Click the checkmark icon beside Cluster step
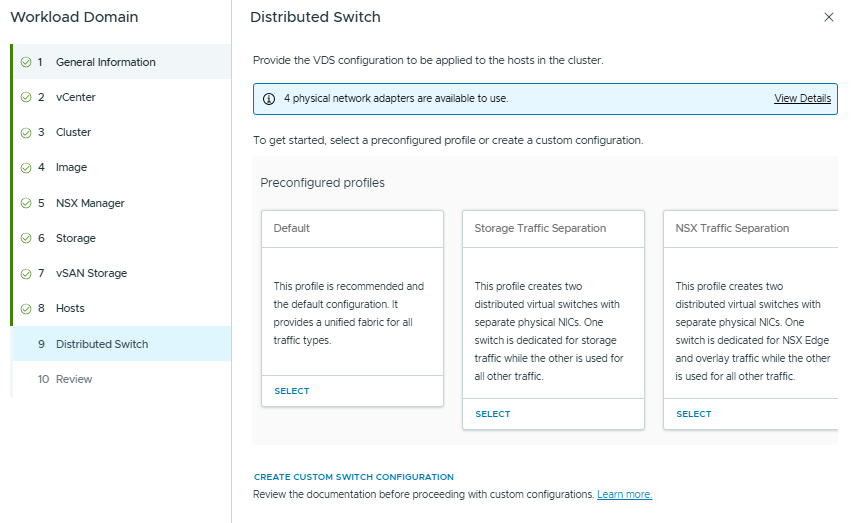This screenshot has width=853, height=523. pos(26,132)
